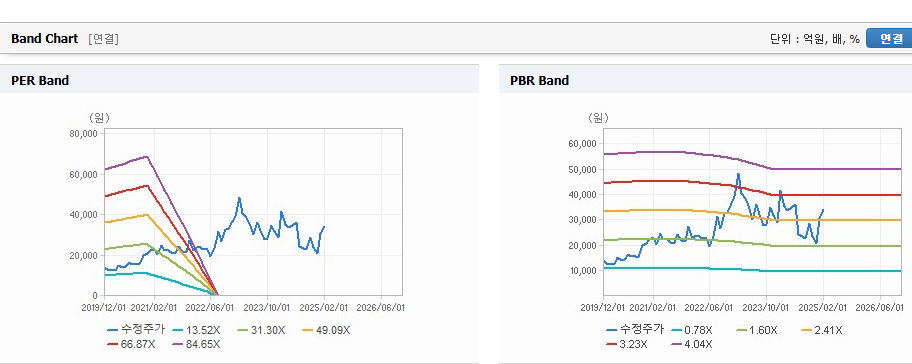Image resolution: width=912 pixels, height=364 pixels.
Task: Toggle 84.65X legend series in PER Band
Action: (x=196, y=344)
